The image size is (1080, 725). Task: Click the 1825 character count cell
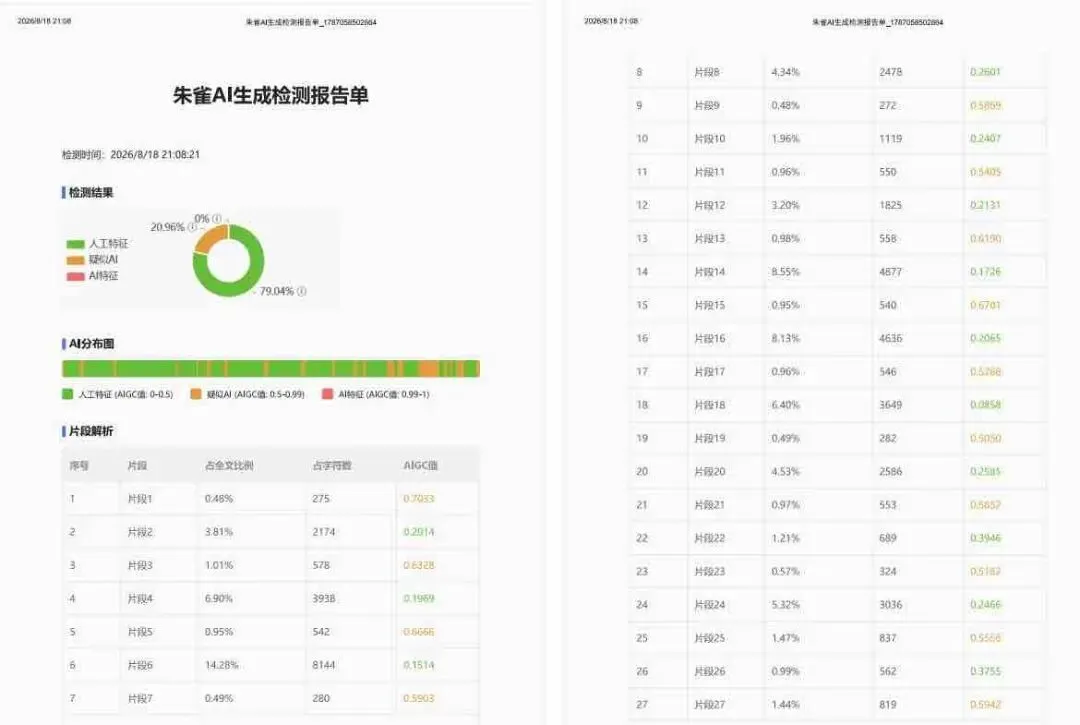891,205
